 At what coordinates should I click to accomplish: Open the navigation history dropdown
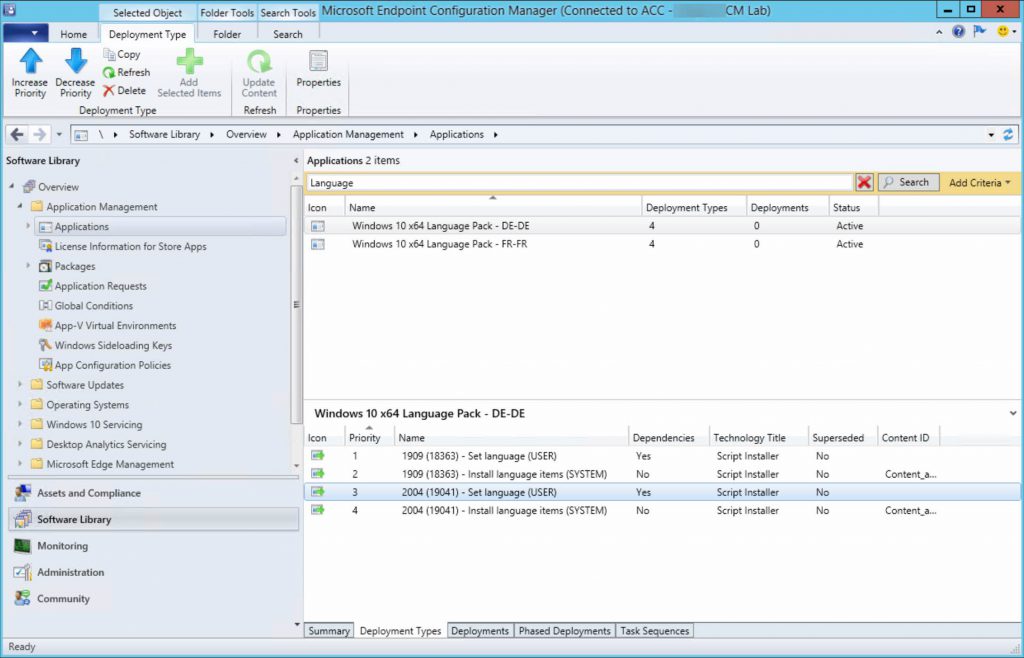59,134
